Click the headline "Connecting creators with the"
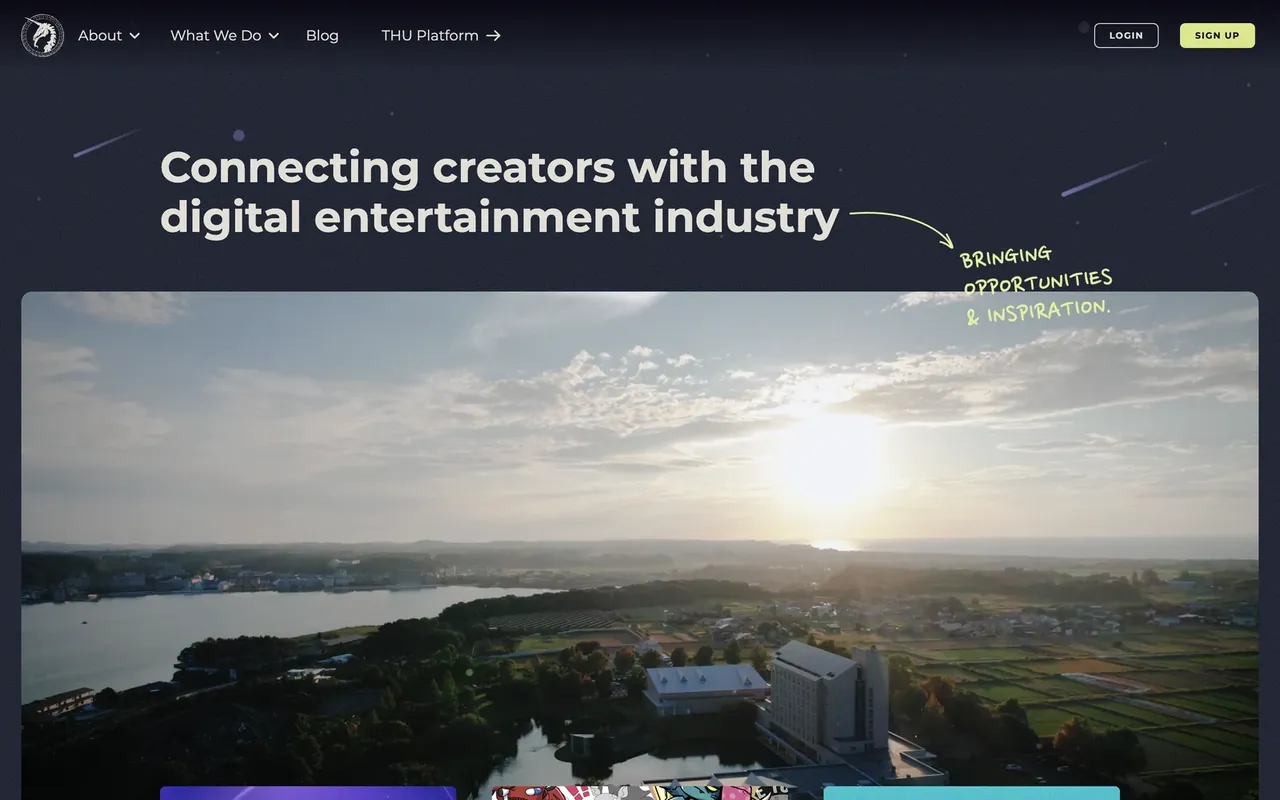The width and height of the screenshot is (1280, 800). click(487, 167)
